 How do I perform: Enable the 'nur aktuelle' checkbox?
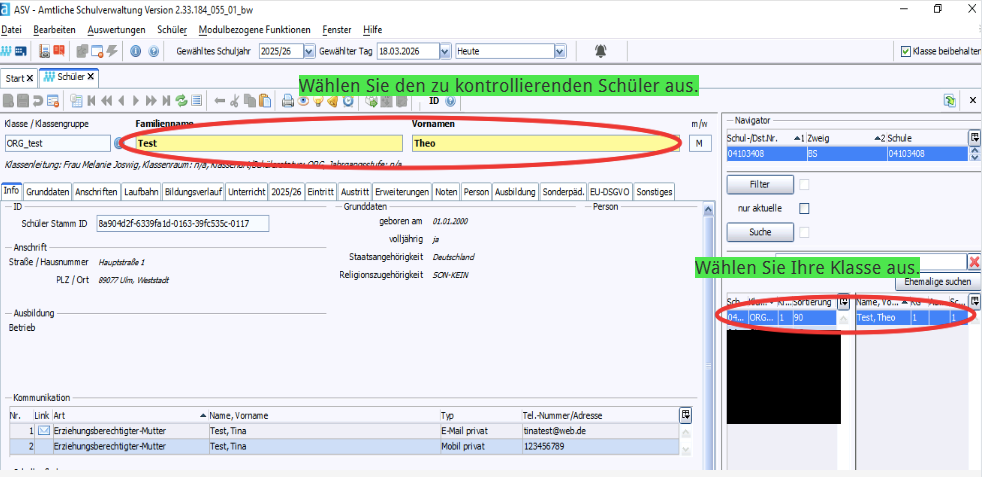point(804,208)
